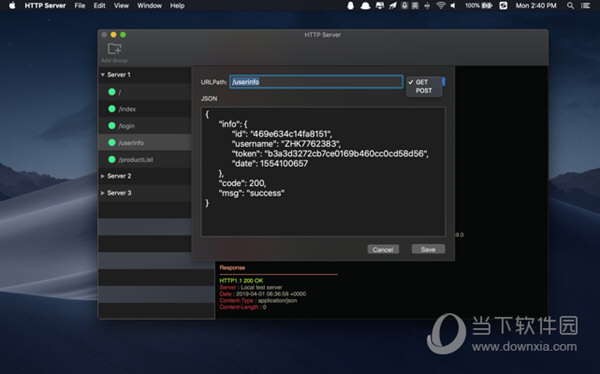Click the "code": 200 line
Image resolution: width=600 pixels, height=374 pixels.
pos(242,183)
